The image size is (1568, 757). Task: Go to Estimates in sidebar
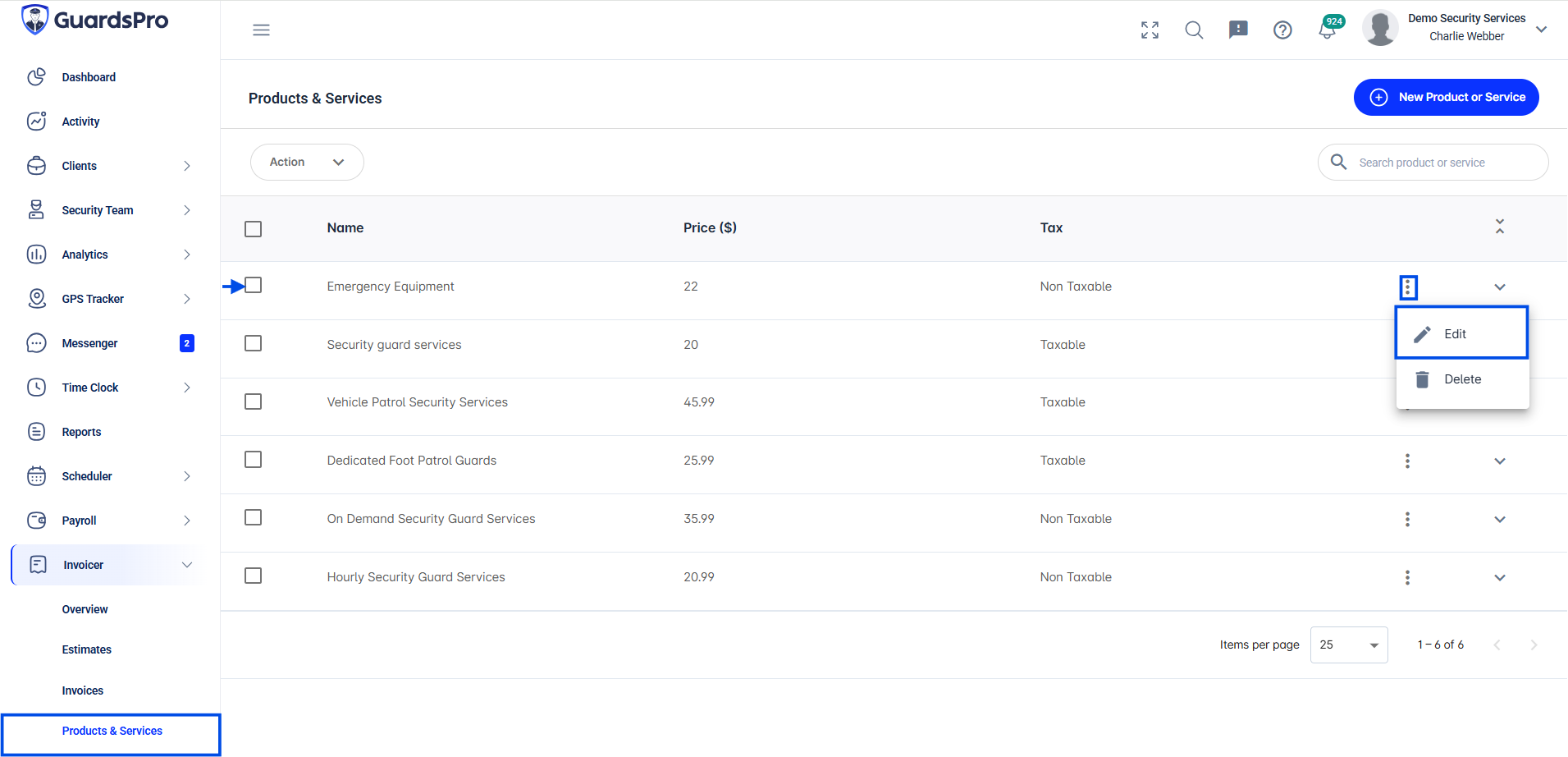(x=86, y=649)
